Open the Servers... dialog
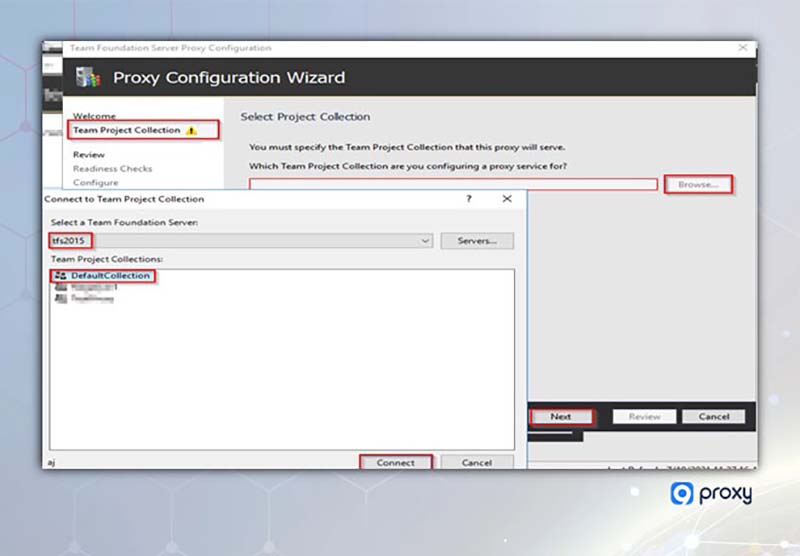Image resolution: width=800 pixels, height=556 pixels. point(477,241)
